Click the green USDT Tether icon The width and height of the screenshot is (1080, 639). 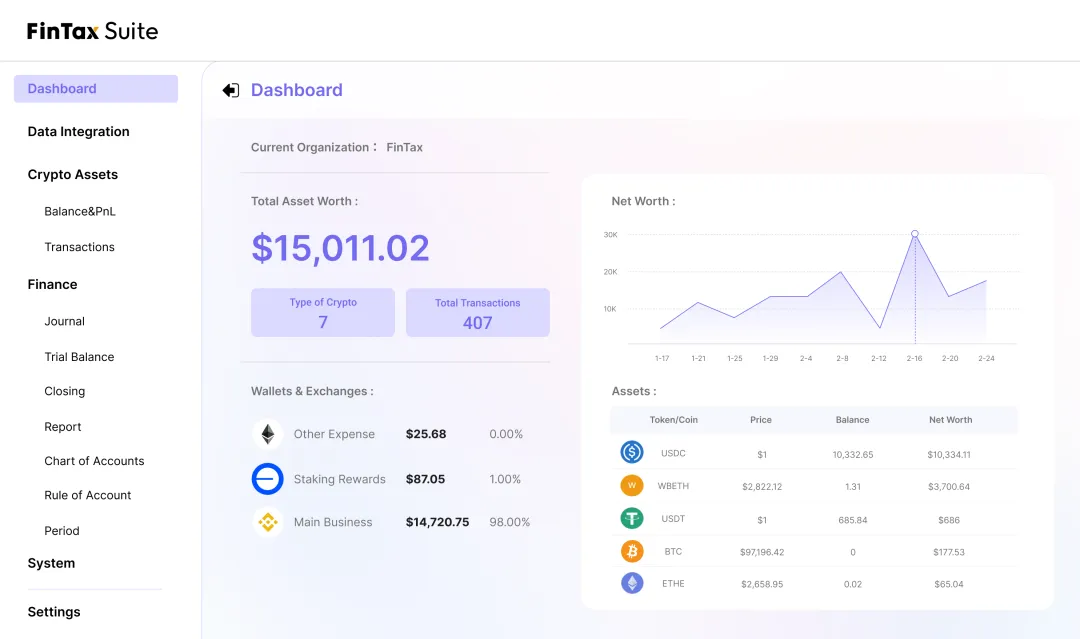(x=632, y=519)
